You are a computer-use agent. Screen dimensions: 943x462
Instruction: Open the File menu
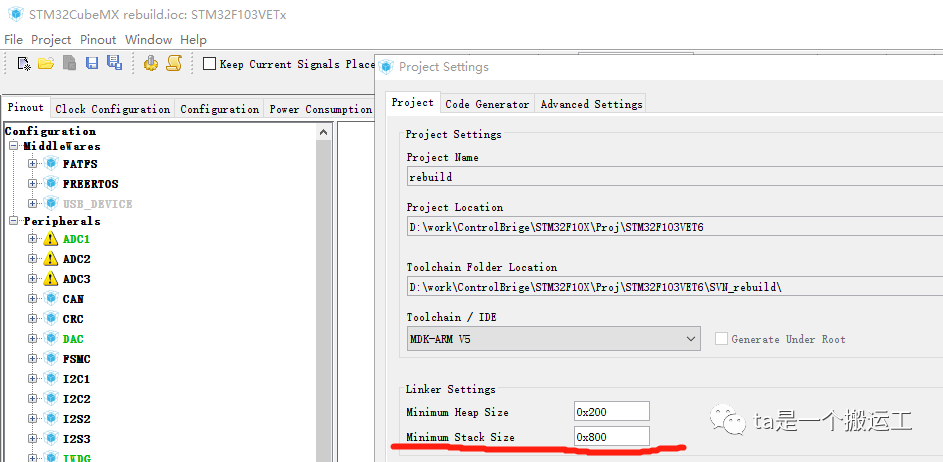tap(13, 40)
